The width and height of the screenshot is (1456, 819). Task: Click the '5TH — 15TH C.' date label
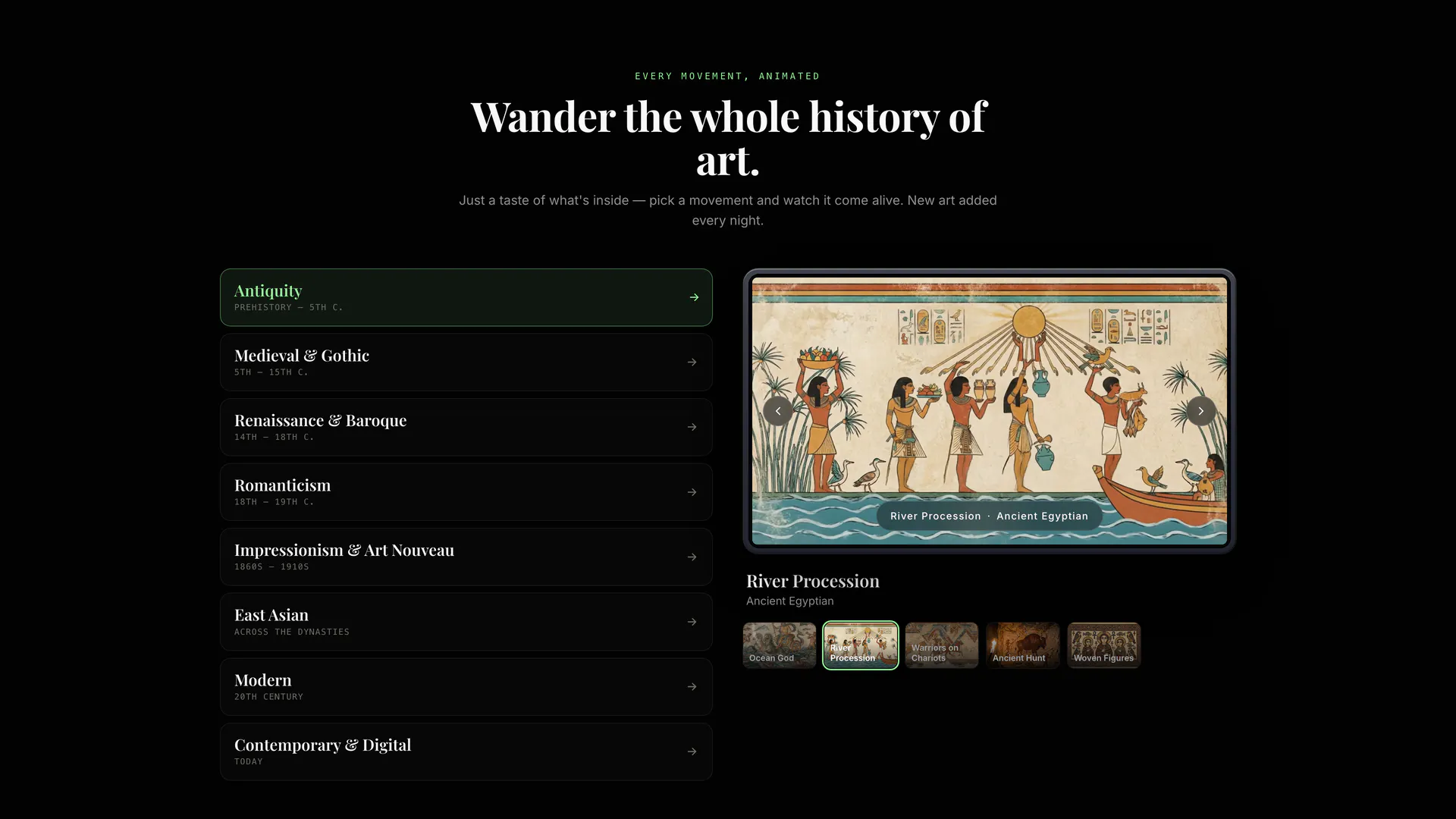tap(271, 372)
